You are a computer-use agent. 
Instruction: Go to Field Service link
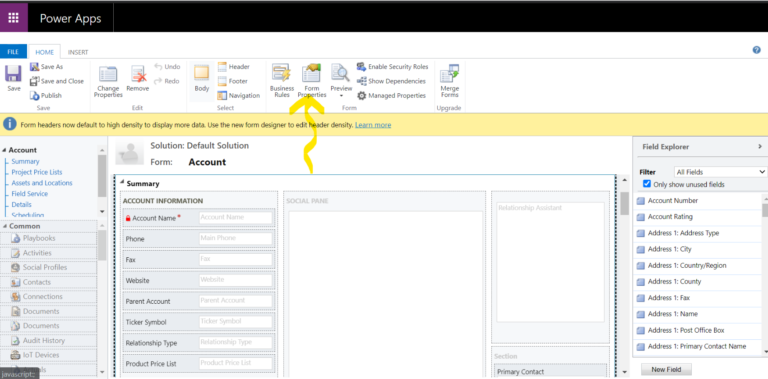pyautogui.click(x=30, y=193)
